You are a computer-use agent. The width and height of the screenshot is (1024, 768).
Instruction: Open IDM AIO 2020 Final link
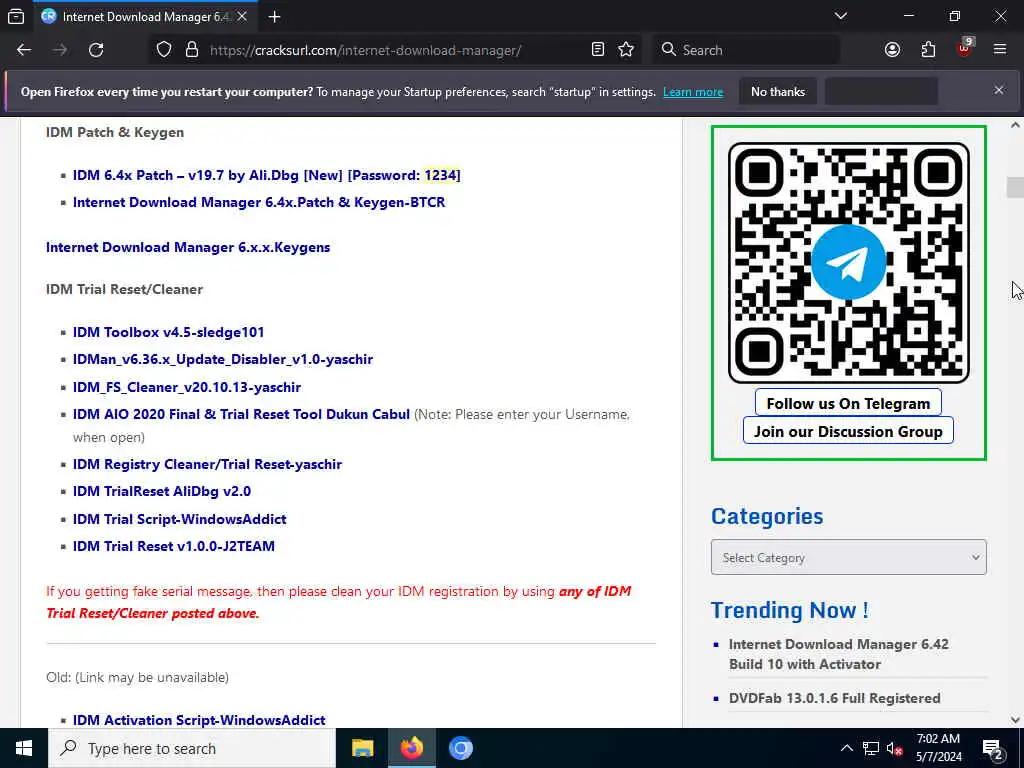click(x=241, y=414)
